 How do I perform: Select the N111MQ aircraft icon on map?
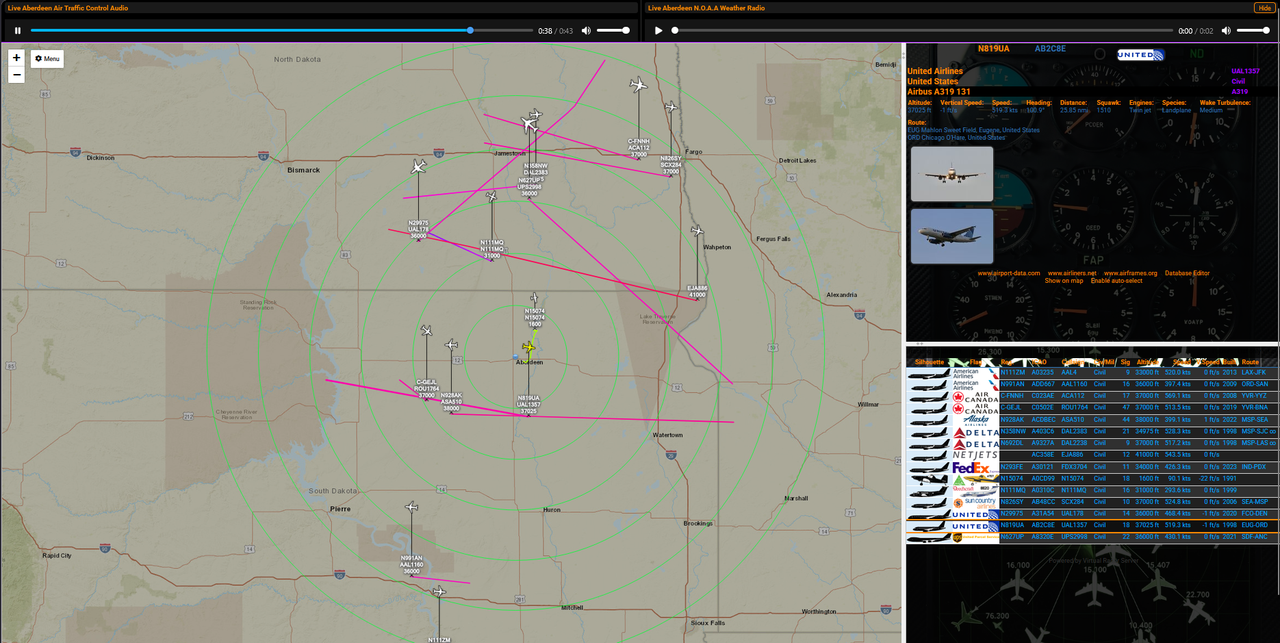click(x=491, y=196)
